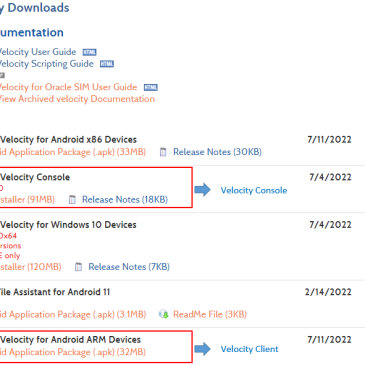Viewport: 365px width, 365px height.
Task: View Archived velocity Documentation link
Action: click(x=77, y=99)
